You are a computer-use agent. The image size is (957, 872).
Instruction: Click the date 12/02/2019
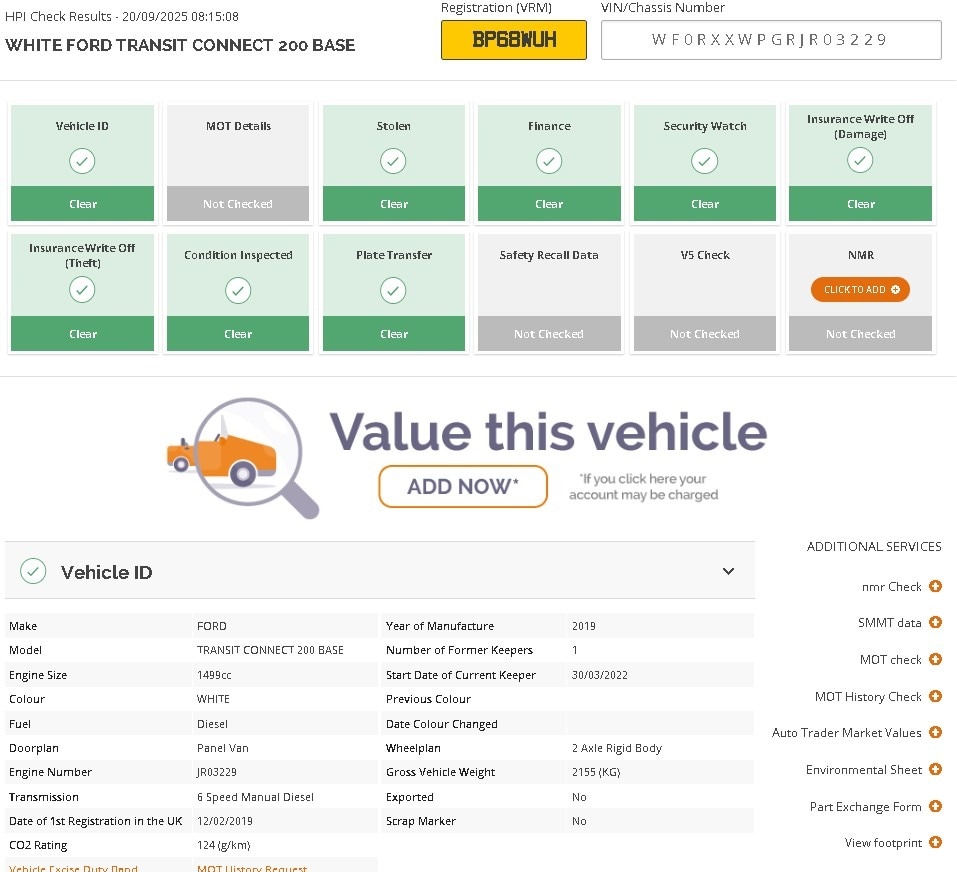pos(225,821)
